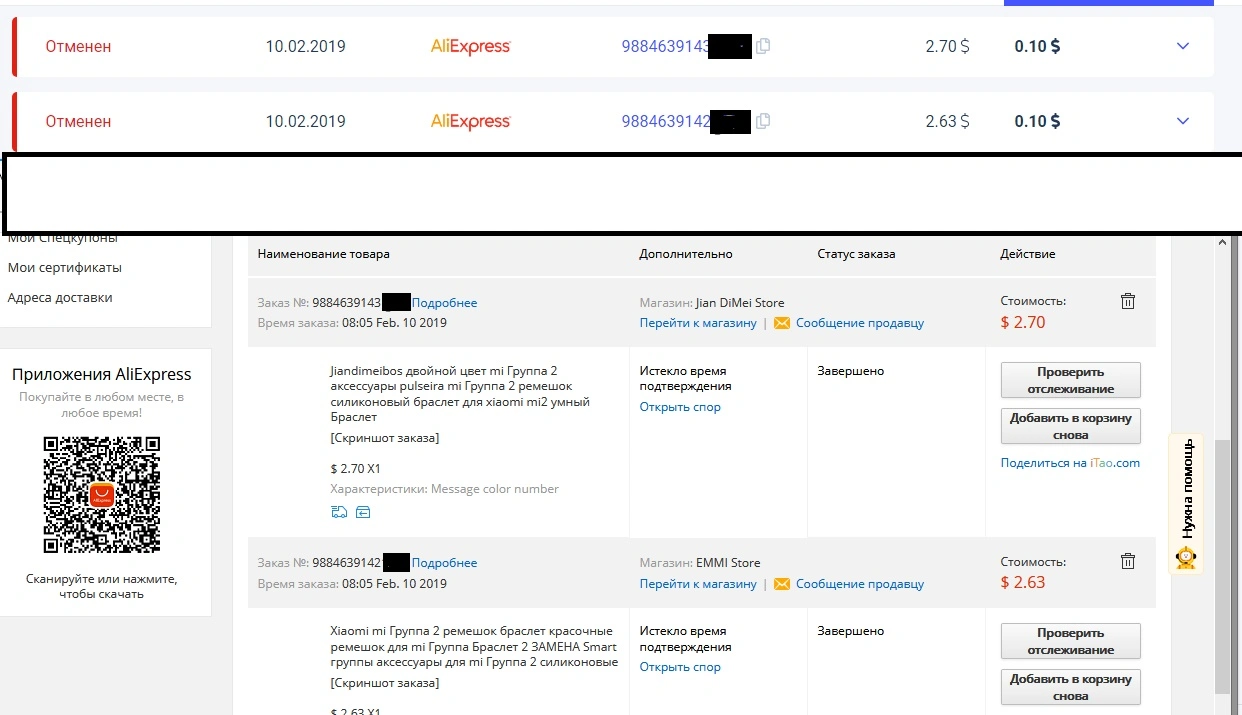Click the card icon beside the truck icon under $ 2.70 item
This screenshot has height=715, width=1242.
pyautogui.click(x=363, y=512)
